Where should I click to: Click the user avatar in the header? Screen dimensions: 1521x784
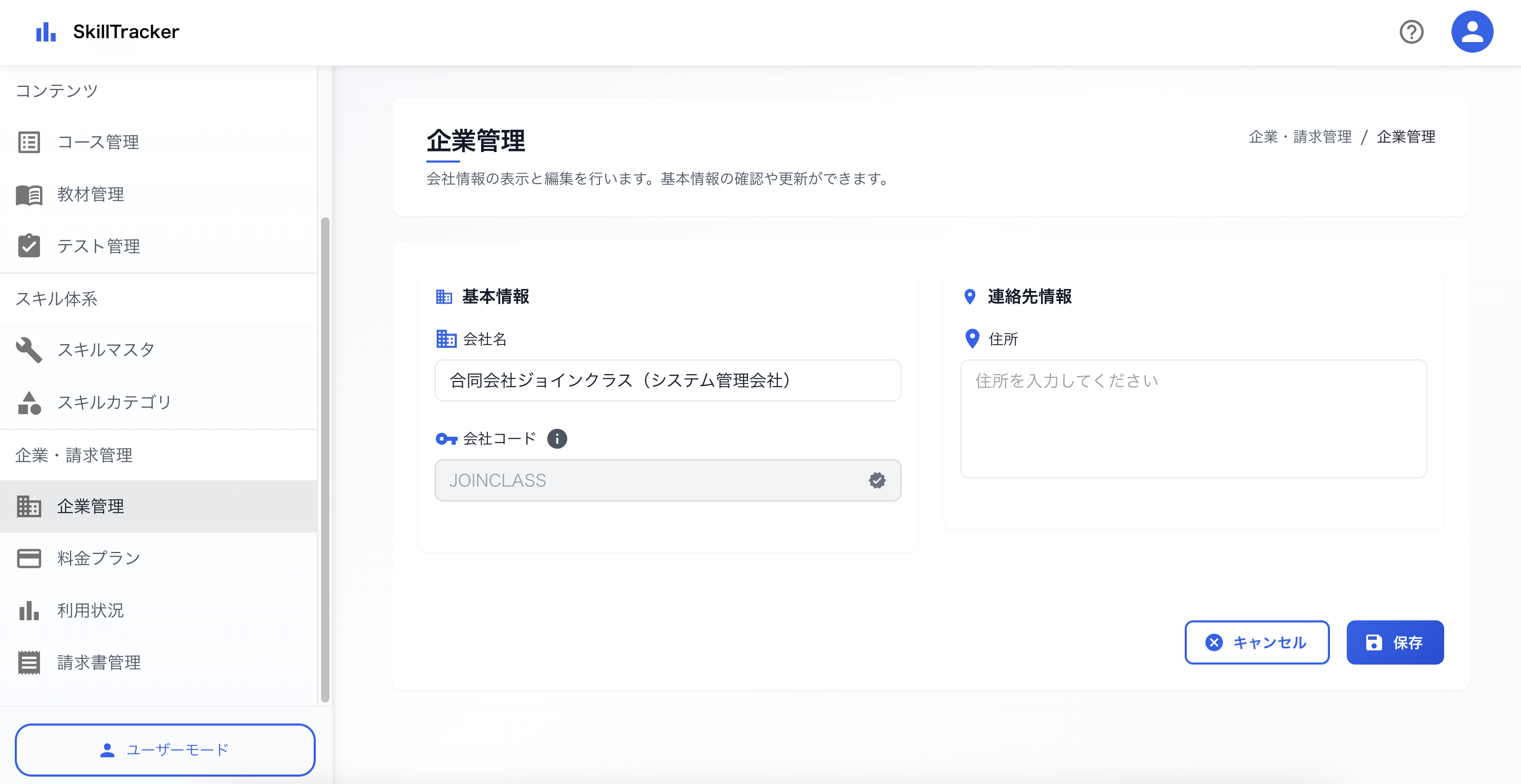1473,31
